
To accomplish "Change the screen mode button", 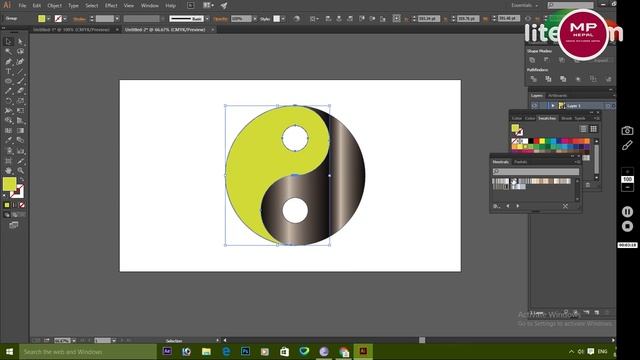I will (x=13, y=225).
